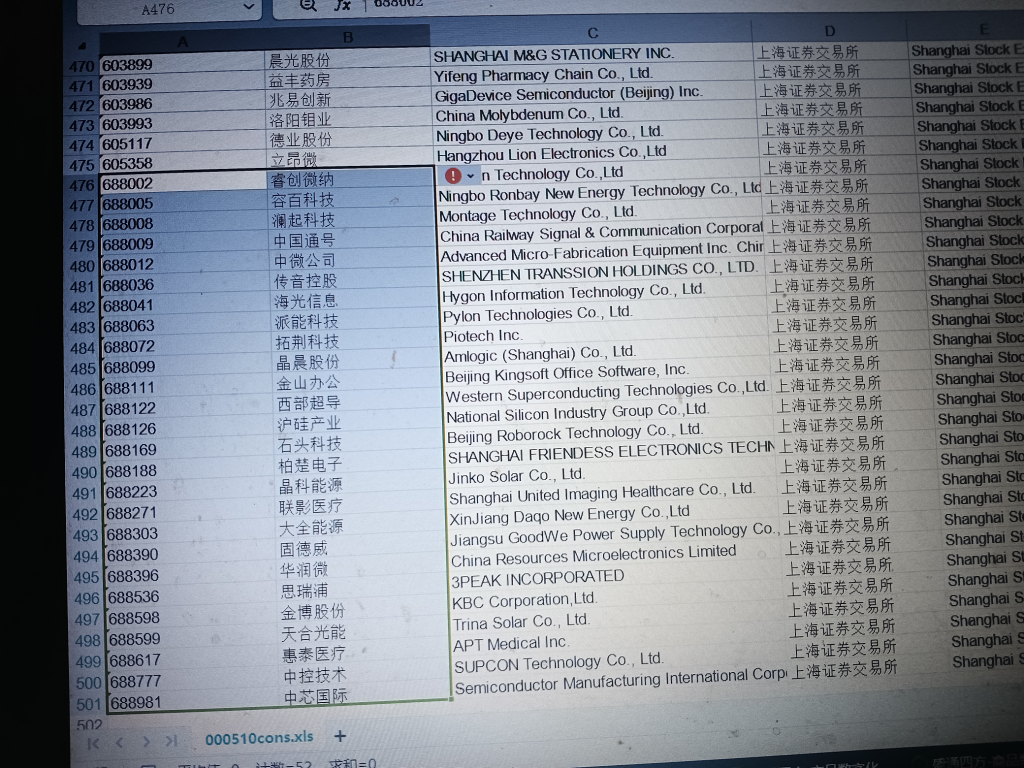Click cell Ningbo Deye Technology Co., Ltd.
Image resolution: width=1024 pixels, height=768 pixels.
(x=595, y=134)
